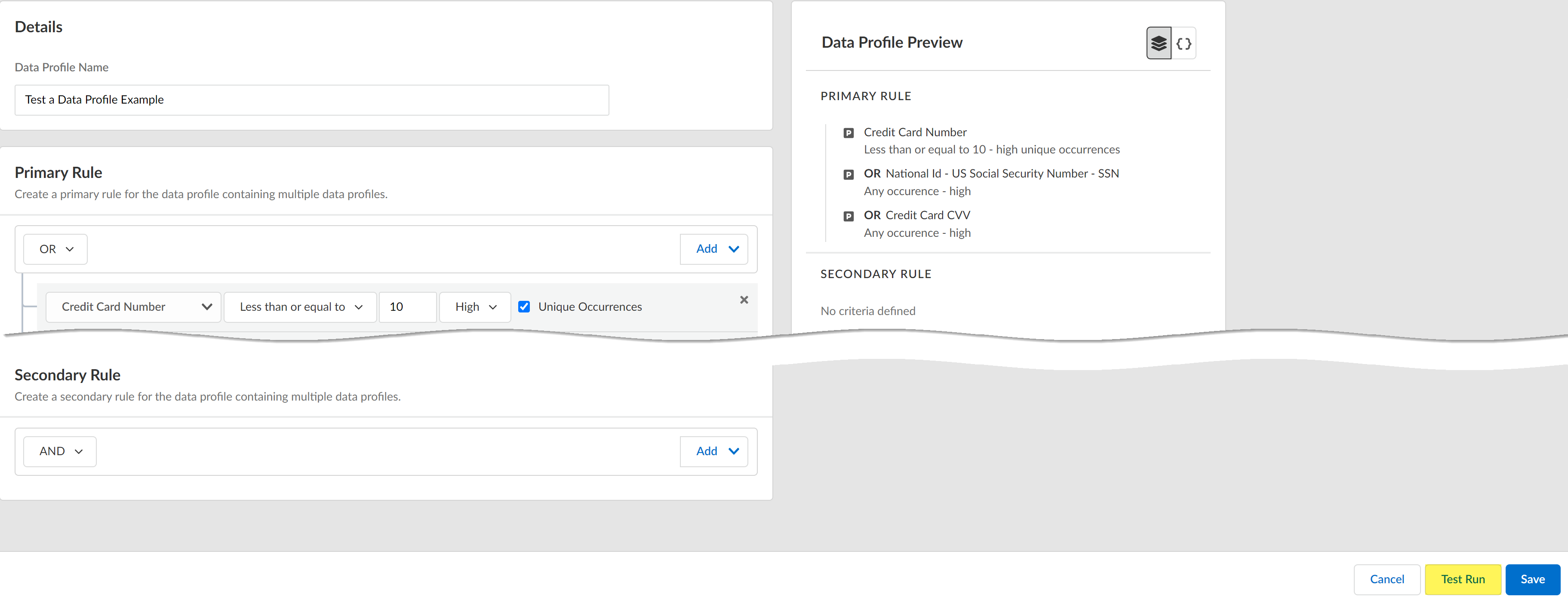The image size is (1568, 600).
Task: Open the secondary rule Add menu
Action: click(713, 451)
